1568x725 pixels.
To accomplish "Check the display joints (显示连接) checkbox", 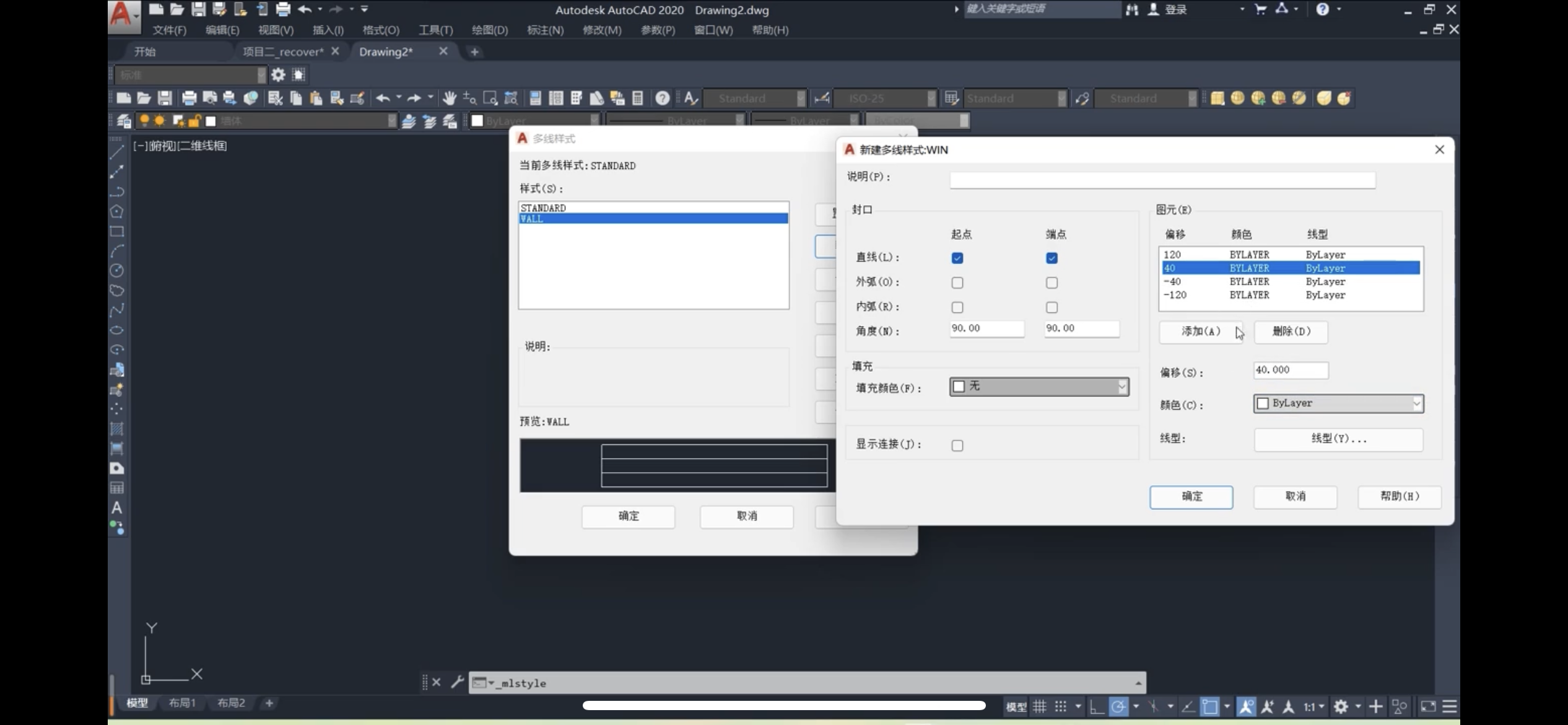I will tap(957, 446).
